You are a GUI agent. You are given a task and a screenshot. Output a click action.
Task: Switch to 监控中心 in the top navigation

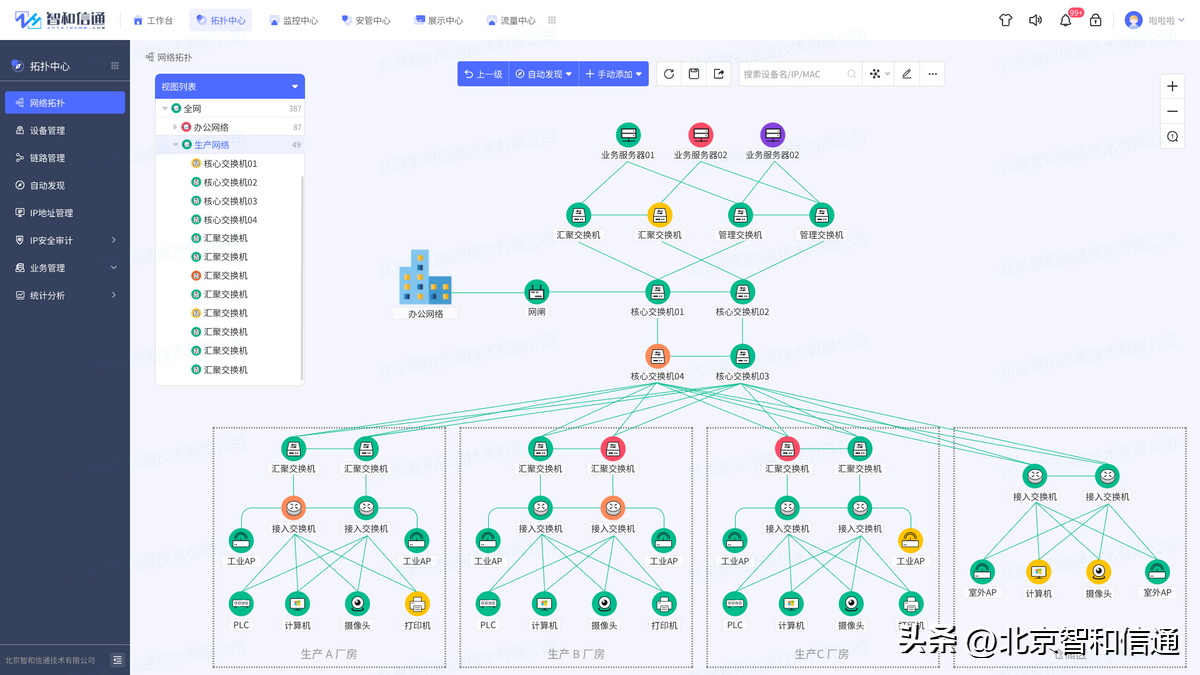point(297,19)
